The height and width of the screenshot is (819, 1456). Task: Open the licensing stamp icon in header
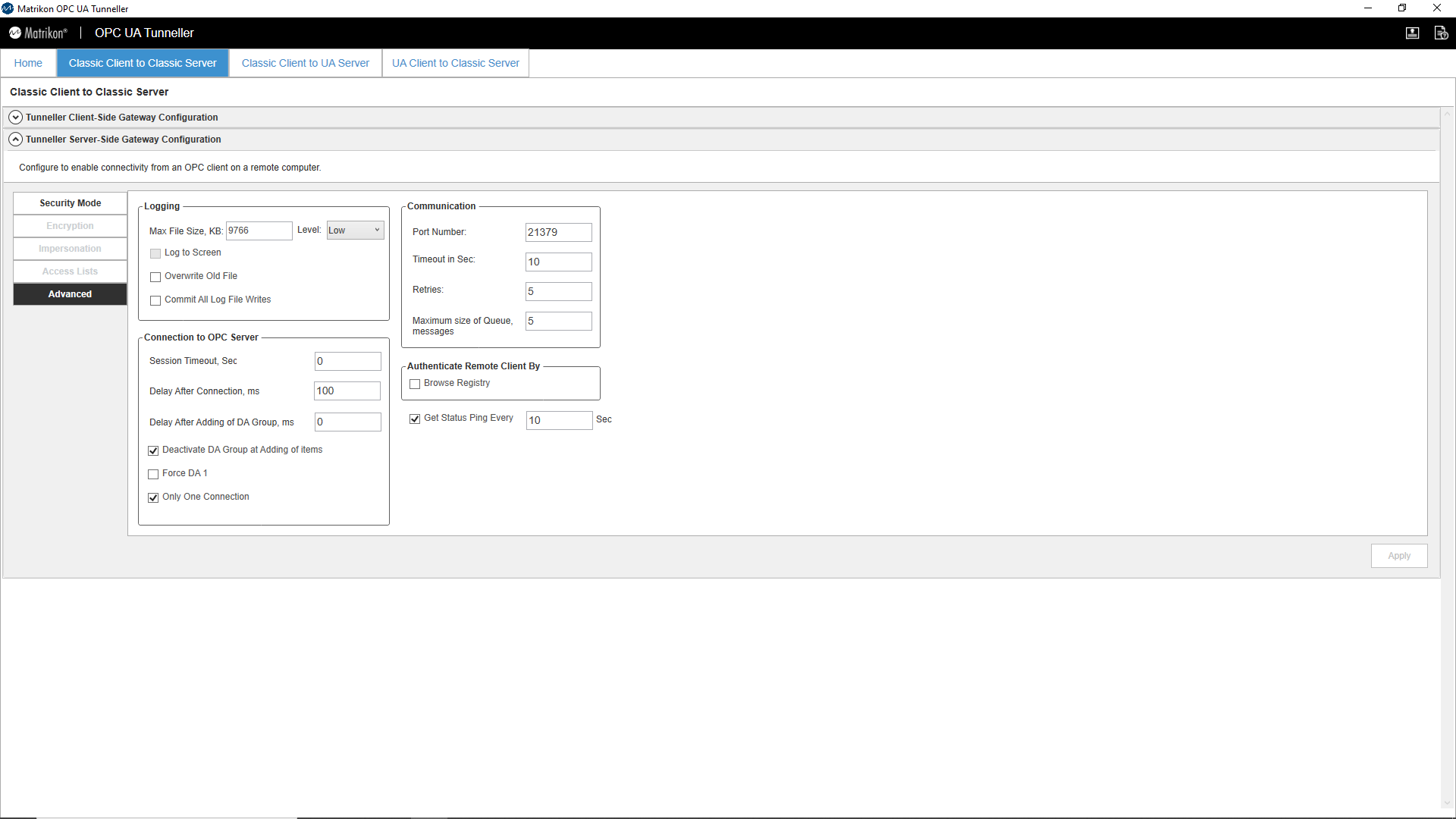1412,33
